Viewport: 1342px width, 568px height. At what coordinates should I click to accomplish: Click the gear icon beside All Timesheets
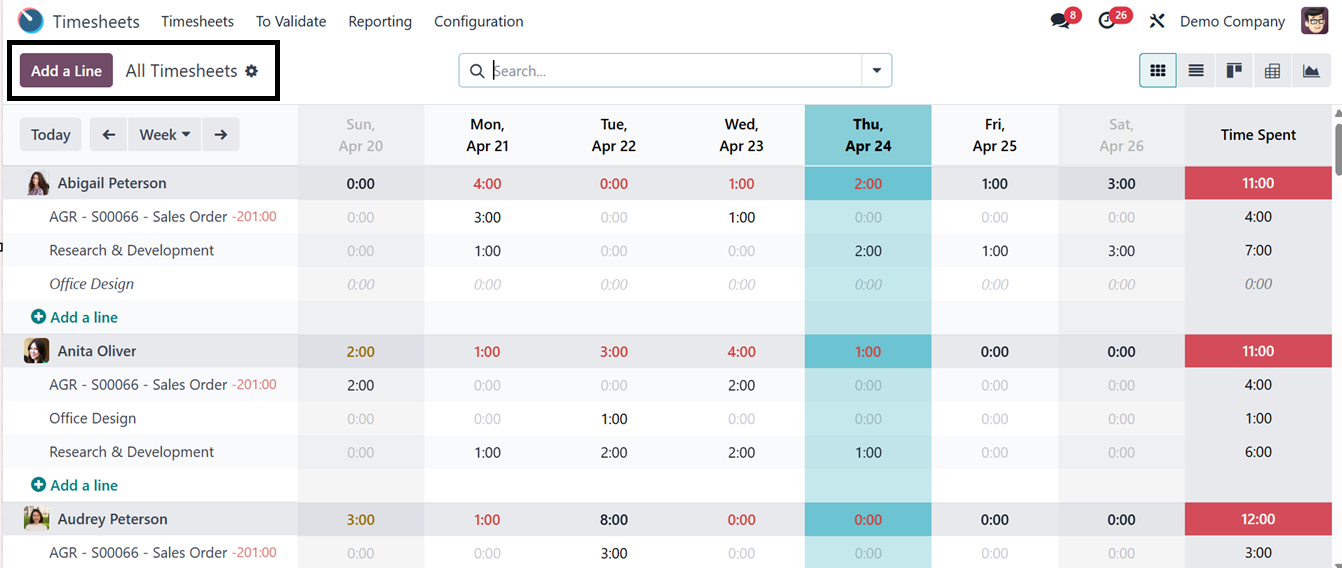point(252,71)
